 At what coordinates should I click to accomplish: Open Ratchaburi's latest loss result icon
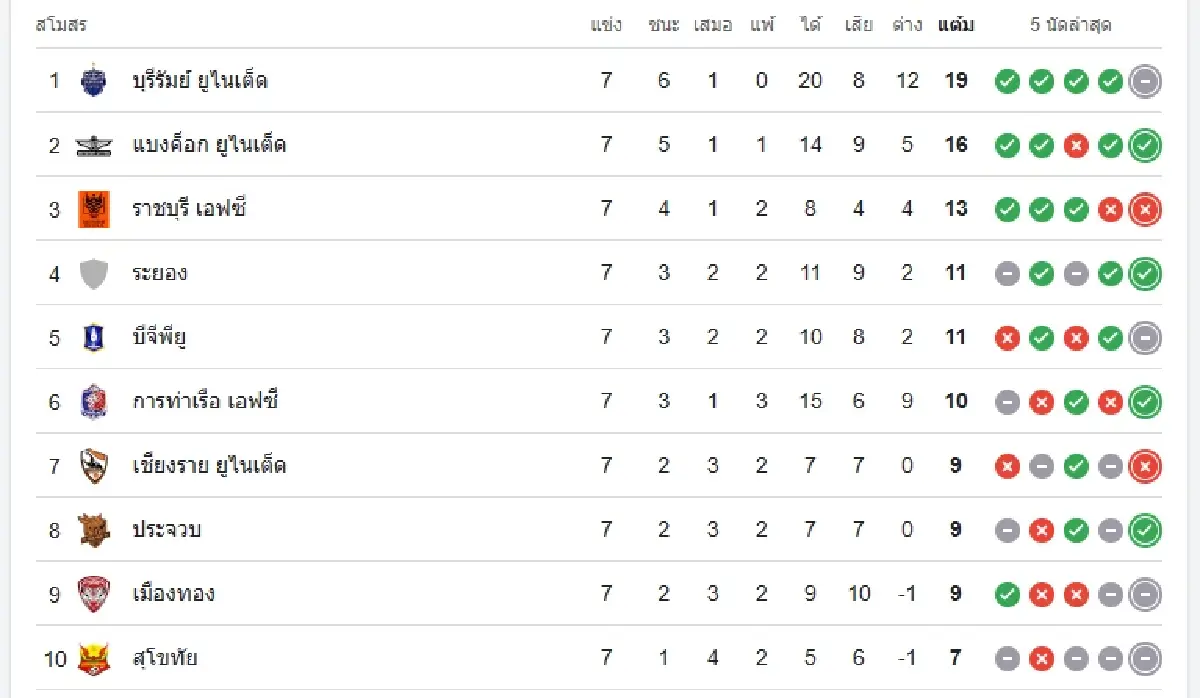[x=1145, y=209]
